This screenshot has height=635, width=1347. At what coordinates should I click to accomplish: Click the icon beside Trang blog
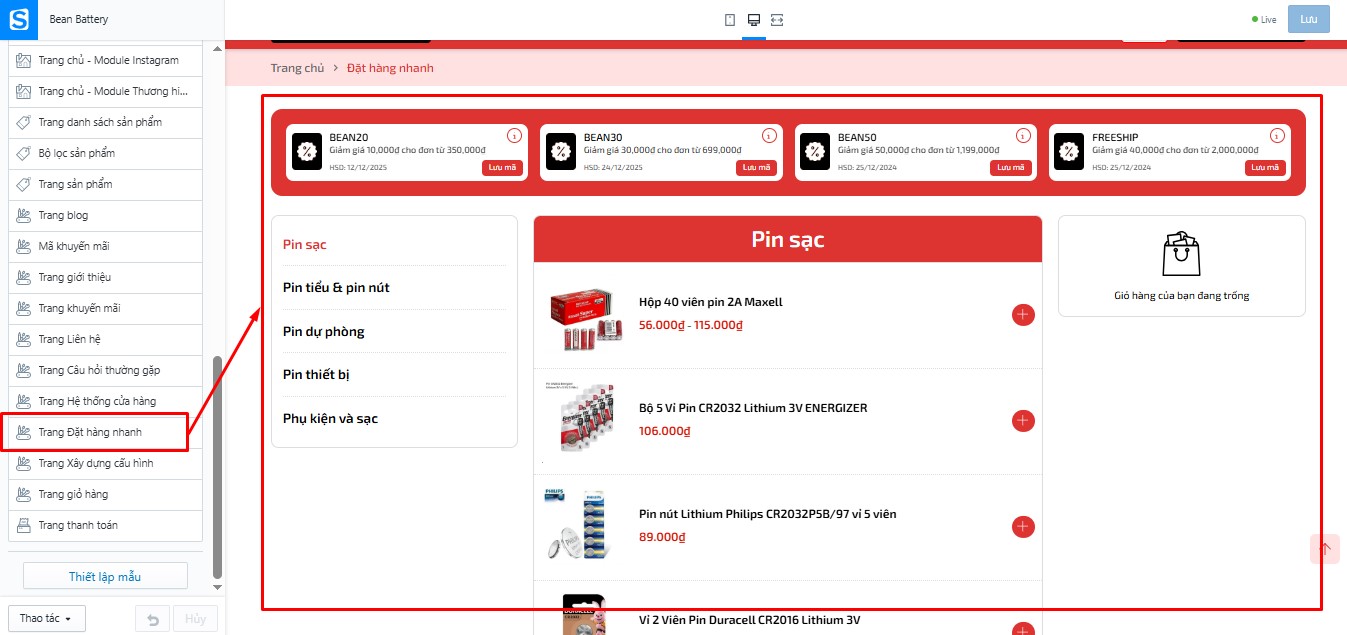[25, 215]
